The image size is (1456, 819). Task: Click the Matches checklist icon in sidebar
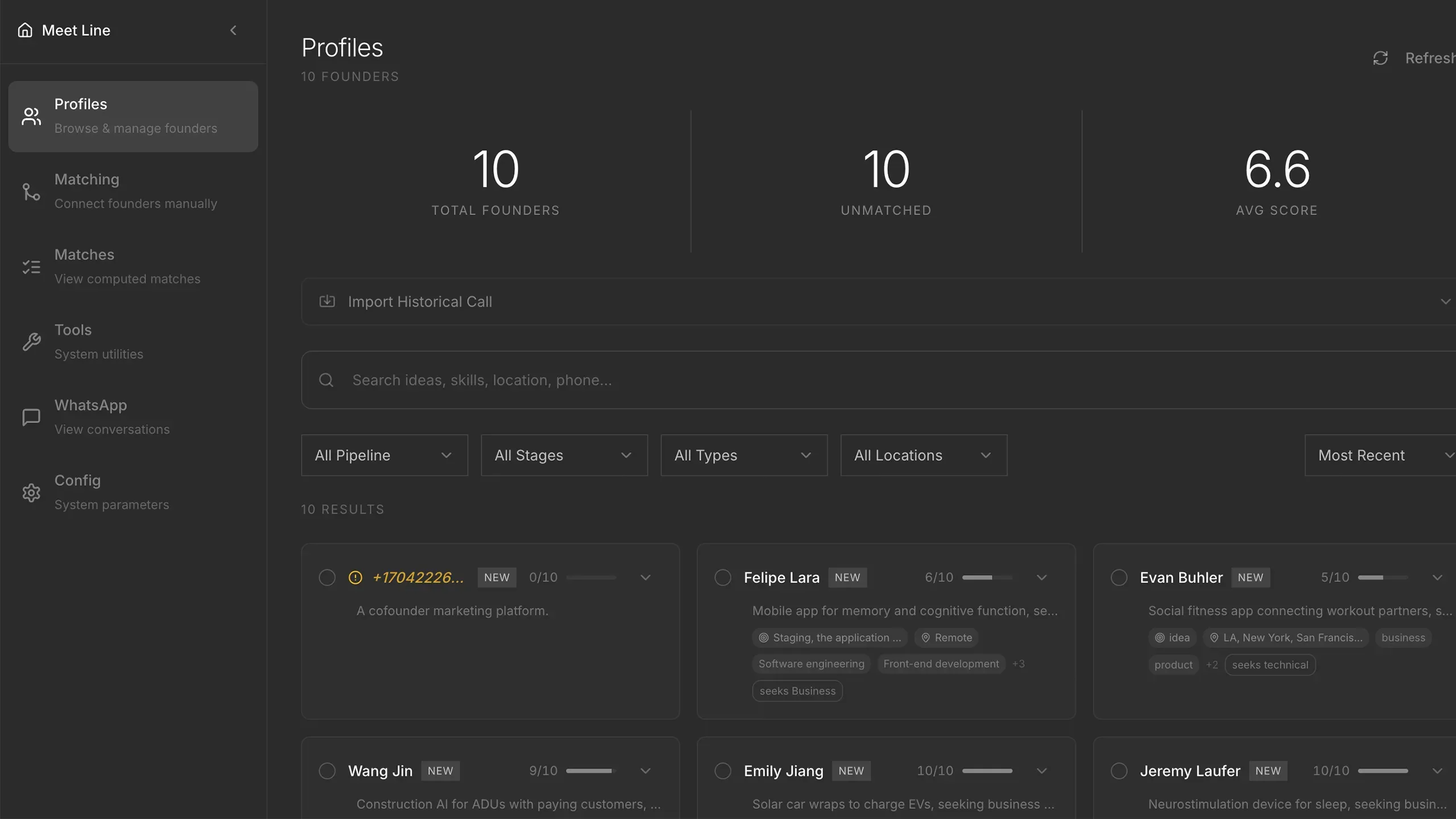[31, 267]
